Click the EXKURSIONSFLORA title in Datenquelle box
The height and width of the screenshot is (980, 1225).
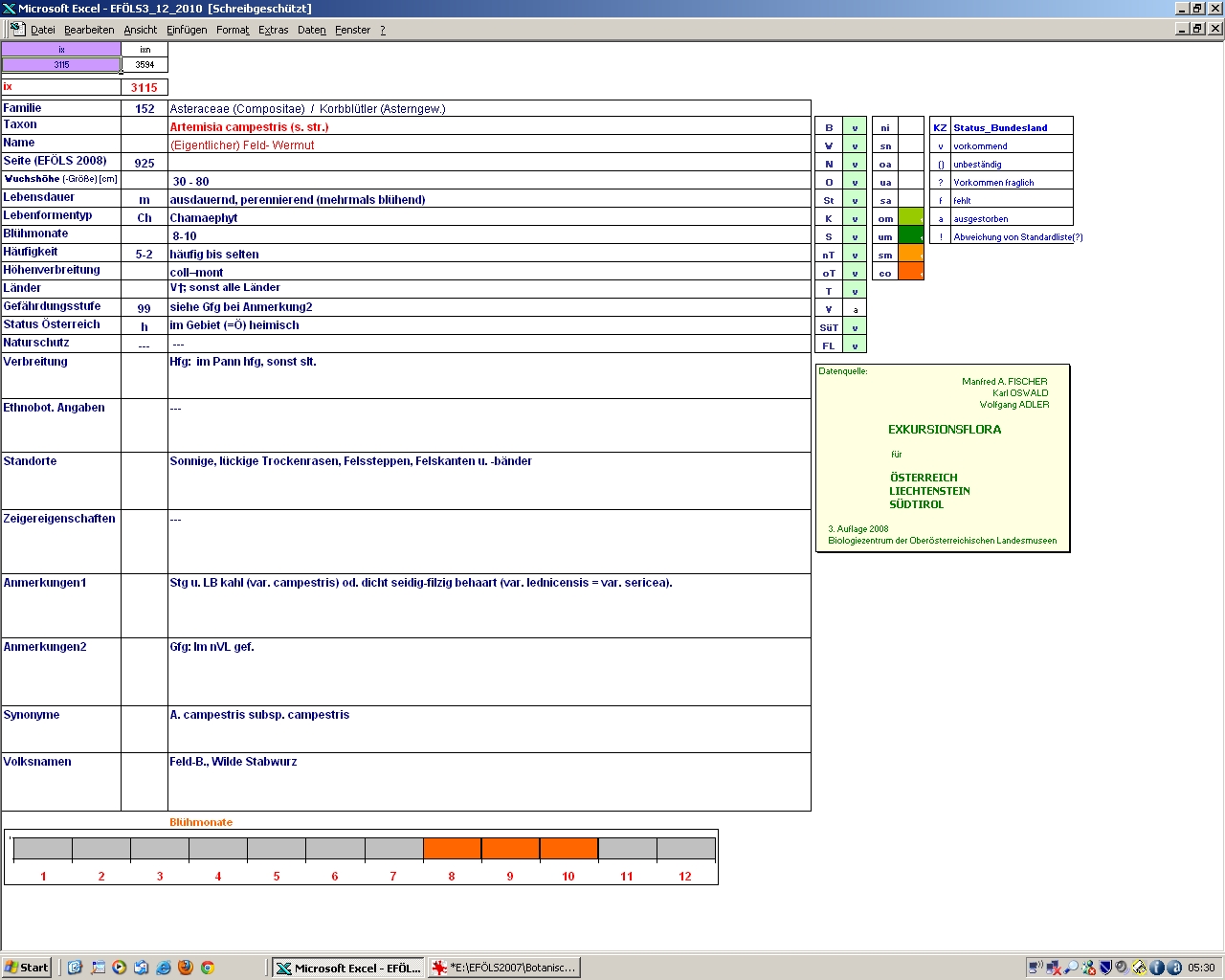pyautogui.click(x=945, y=430)
